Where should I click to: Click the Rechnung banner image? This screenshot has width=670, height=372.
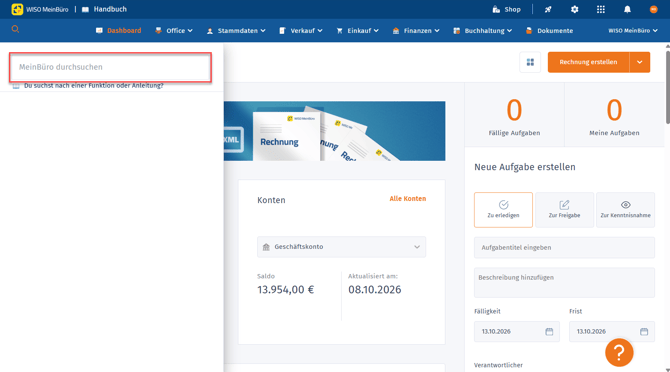[335, 131]
